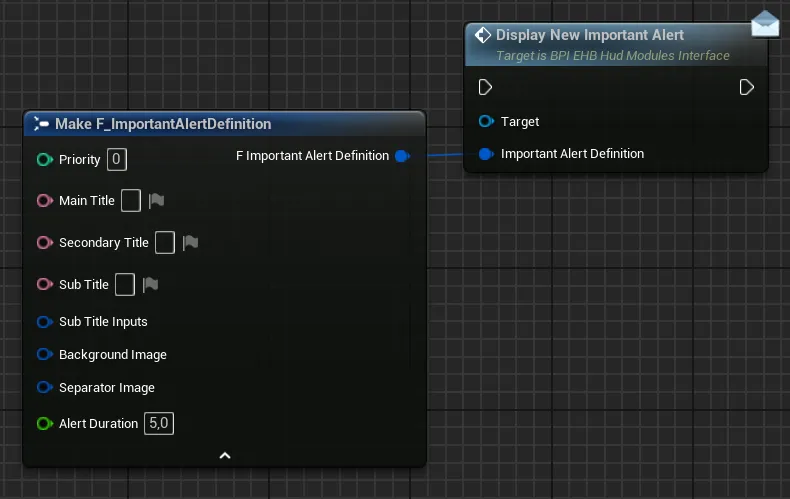Click the F Important Alert Definition output pin
The height and width of the screenshot is (499, 790).
point(403,156)
